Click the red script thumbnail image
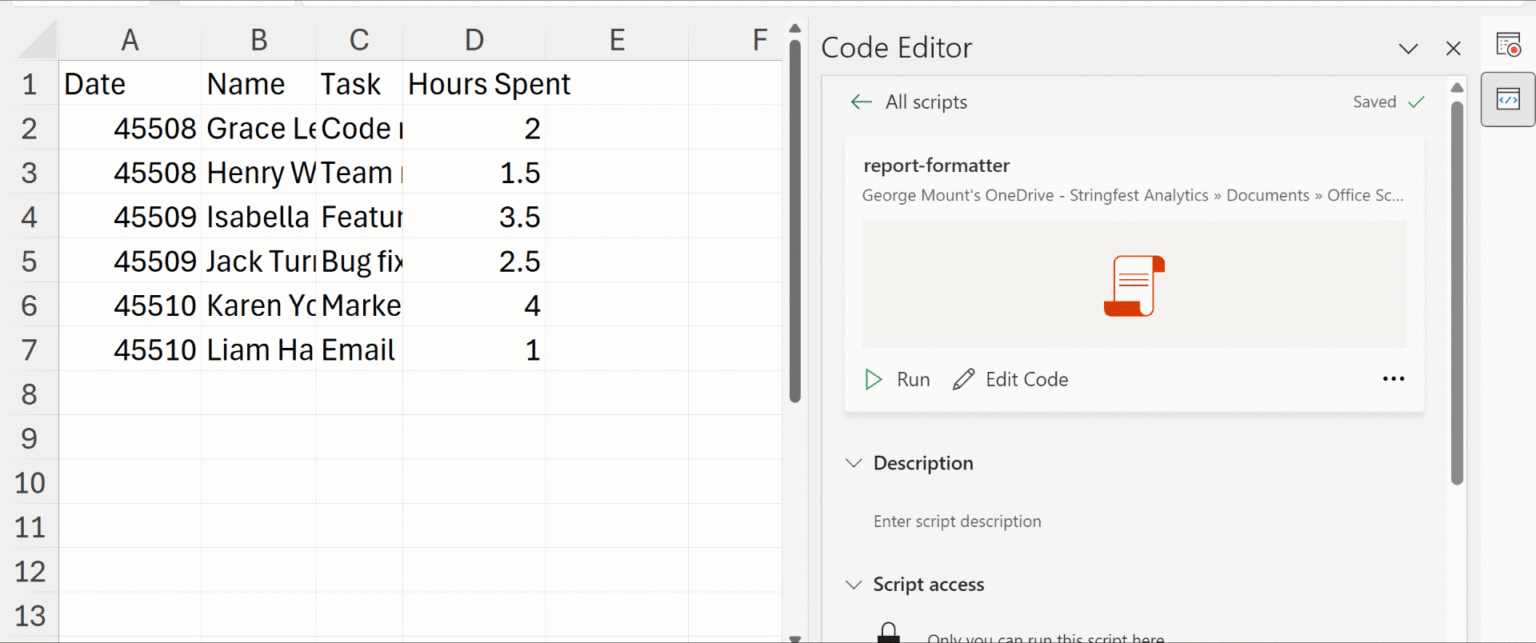This screenshot has height=643, width=1536. 1134,286
